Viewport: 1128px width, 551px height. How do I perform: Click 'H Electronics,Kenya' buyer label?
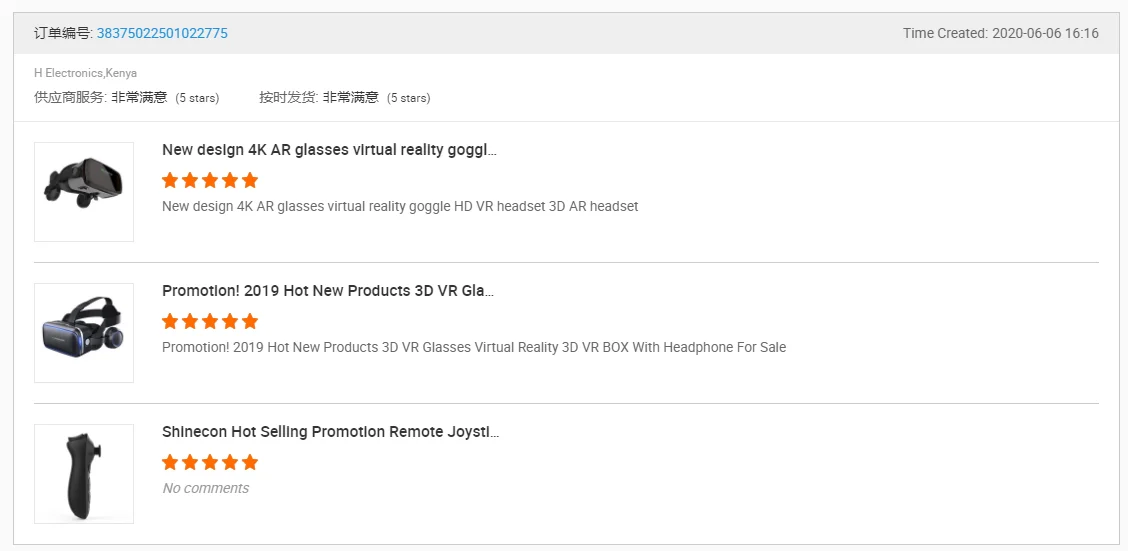(85, 73)
